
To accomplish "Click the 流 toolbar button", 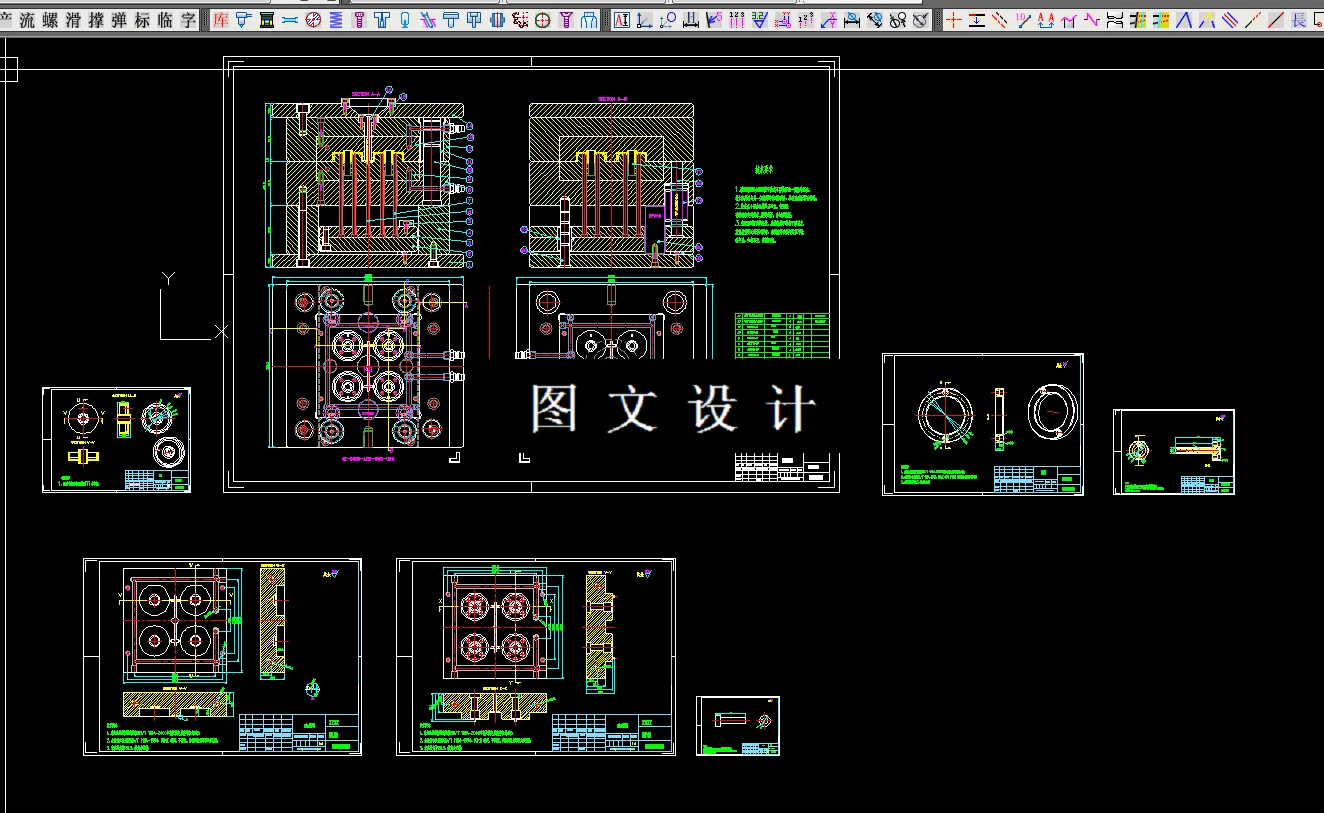I will click(x=28, y=19).
